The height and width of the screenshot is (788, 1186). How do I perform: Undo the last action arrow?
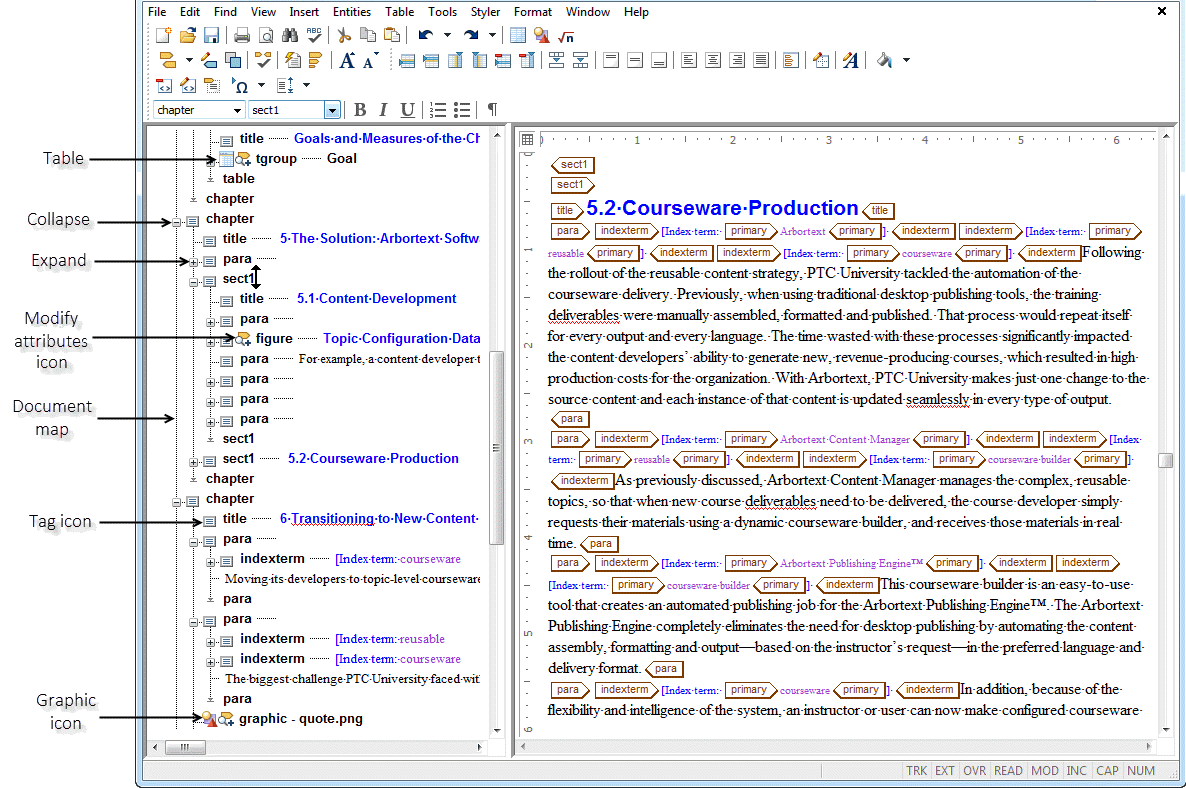426,35
